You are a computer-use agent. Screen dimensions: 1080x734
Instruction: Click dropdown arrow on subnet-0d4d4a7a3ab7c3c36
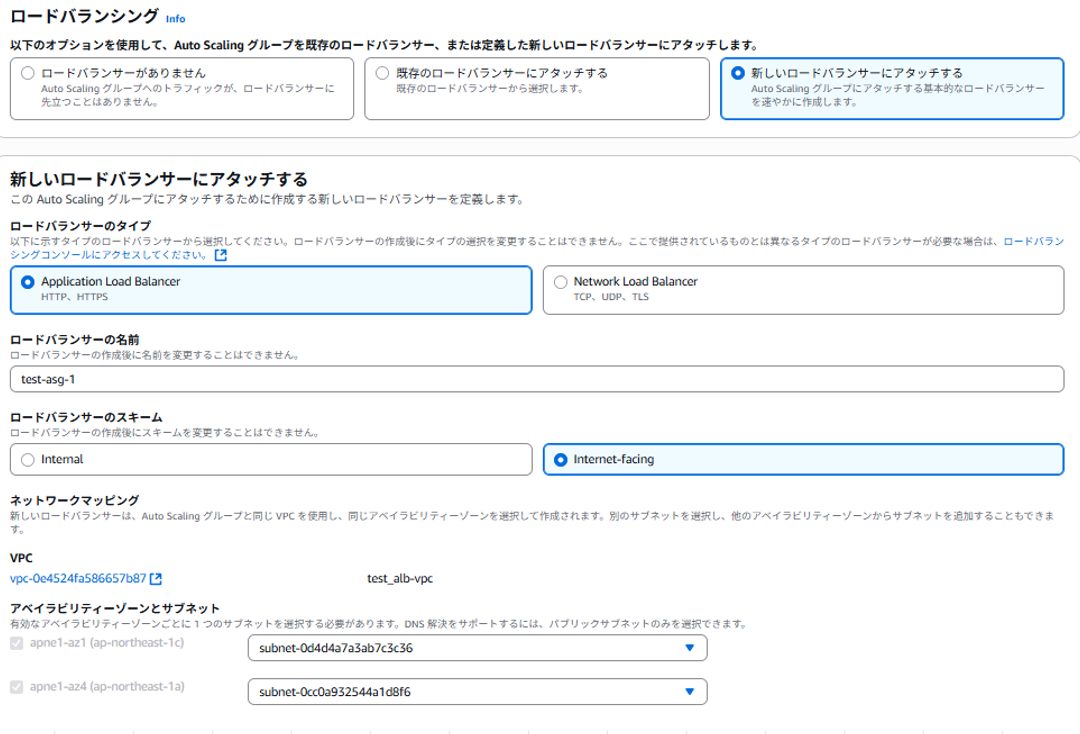(689, 647)
